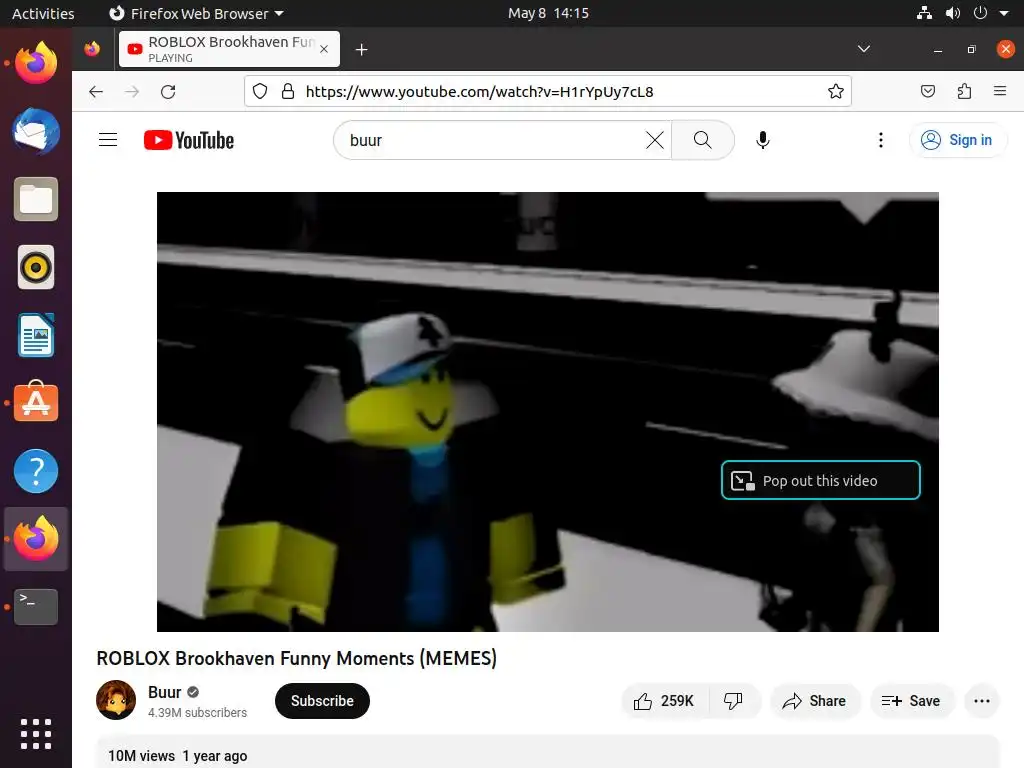Go back in Firefox

[96, 91]
